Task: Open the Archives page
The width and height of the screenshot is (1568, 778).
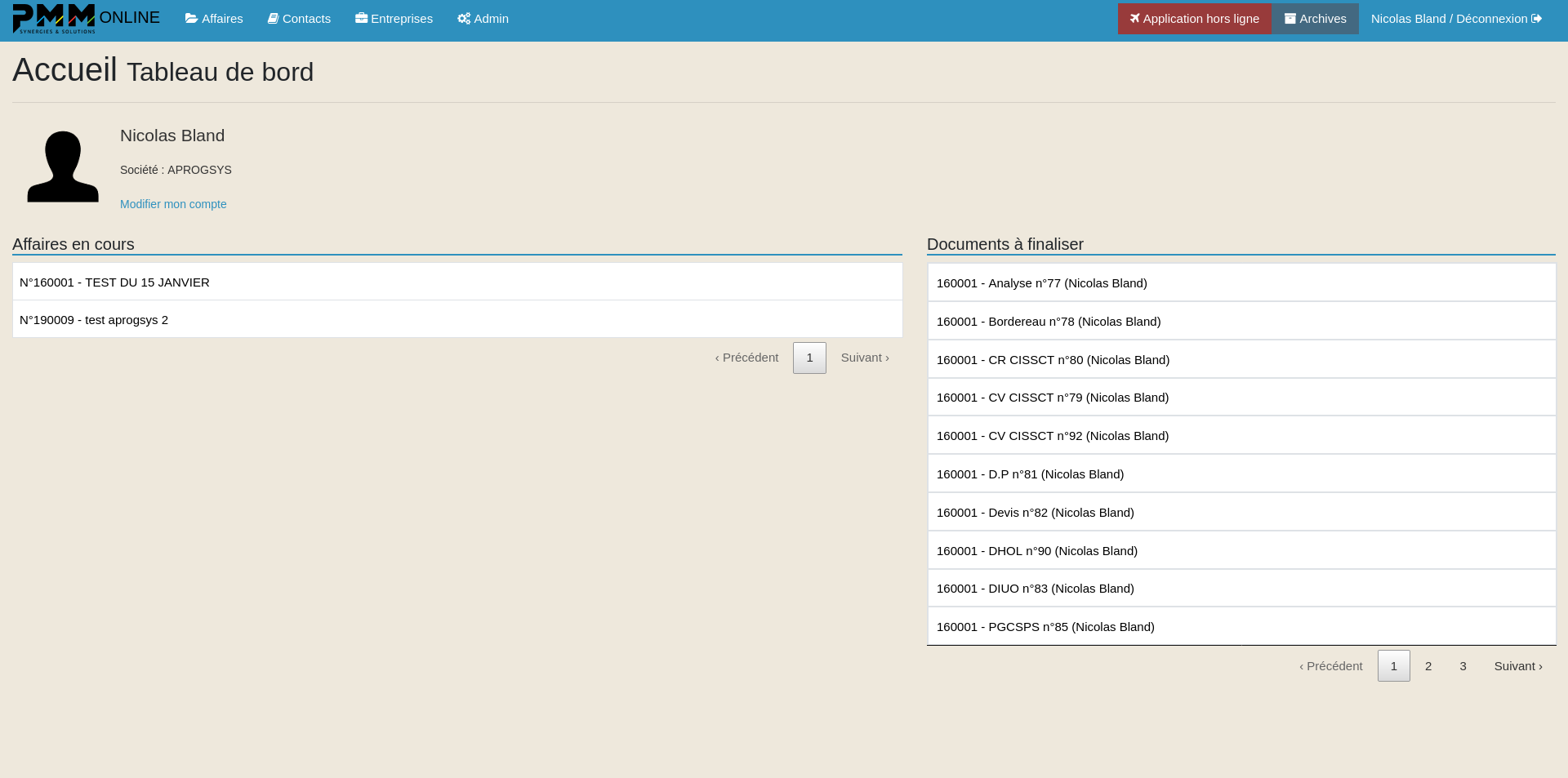Action: click(1315, 19)
